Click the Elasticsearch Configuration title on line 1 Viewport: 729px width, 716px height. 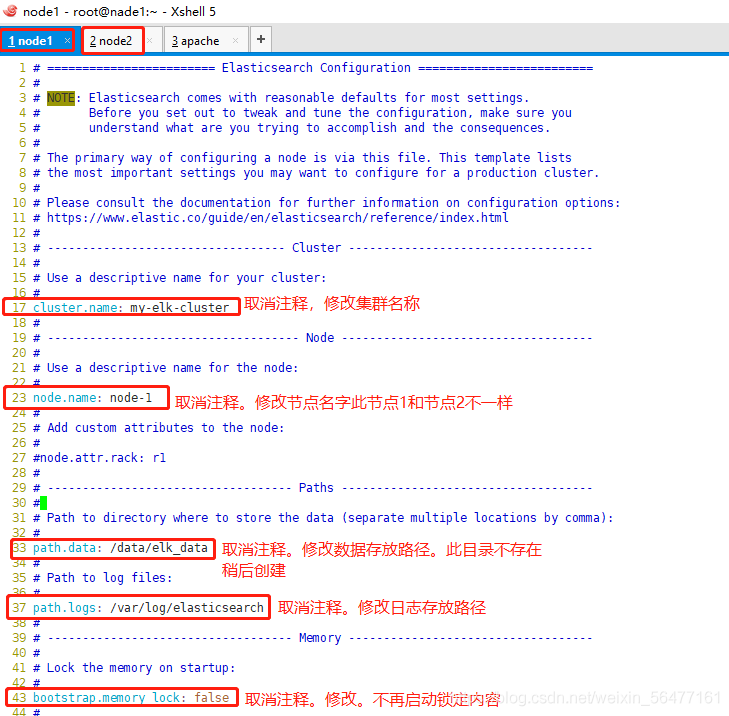316,68
